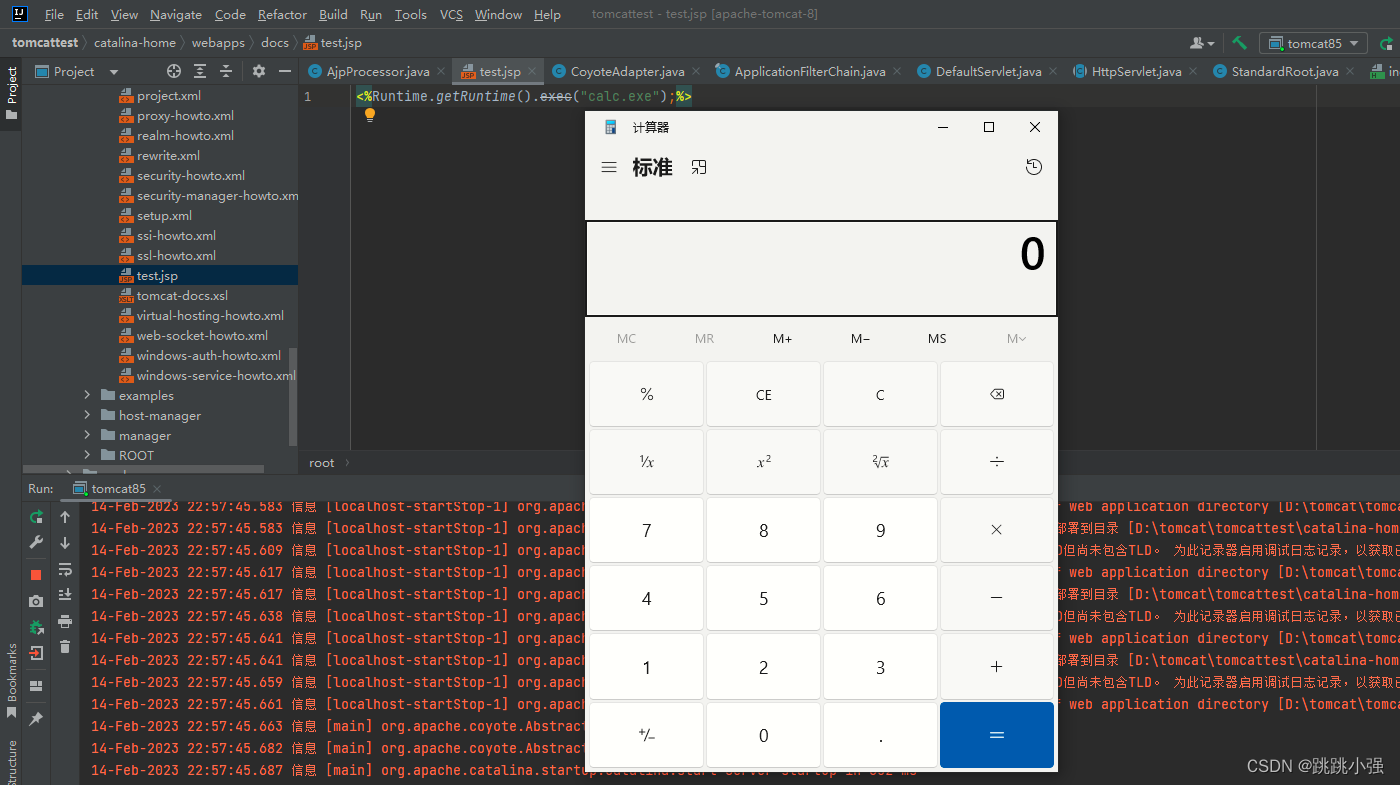This screenshot has width=1400, height=785.
Task: Switch to AjpProcessor.java tab
Action: coord(377,71)
